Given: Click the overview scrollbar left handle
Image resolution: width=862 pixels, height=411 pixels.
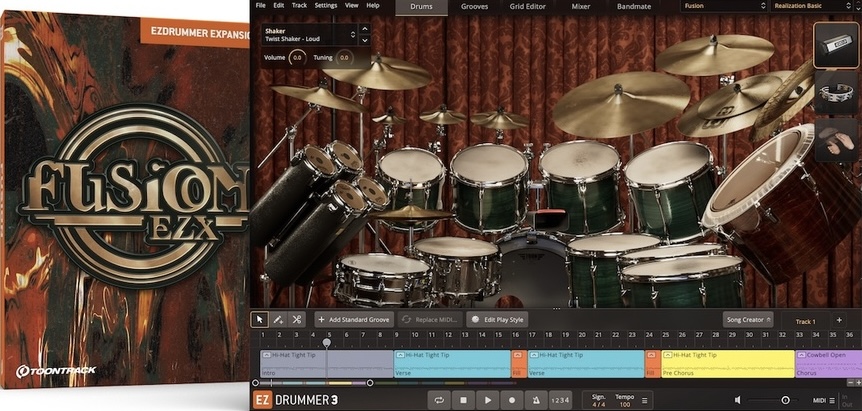Looking at the screenshot, I should pos(255,383).
